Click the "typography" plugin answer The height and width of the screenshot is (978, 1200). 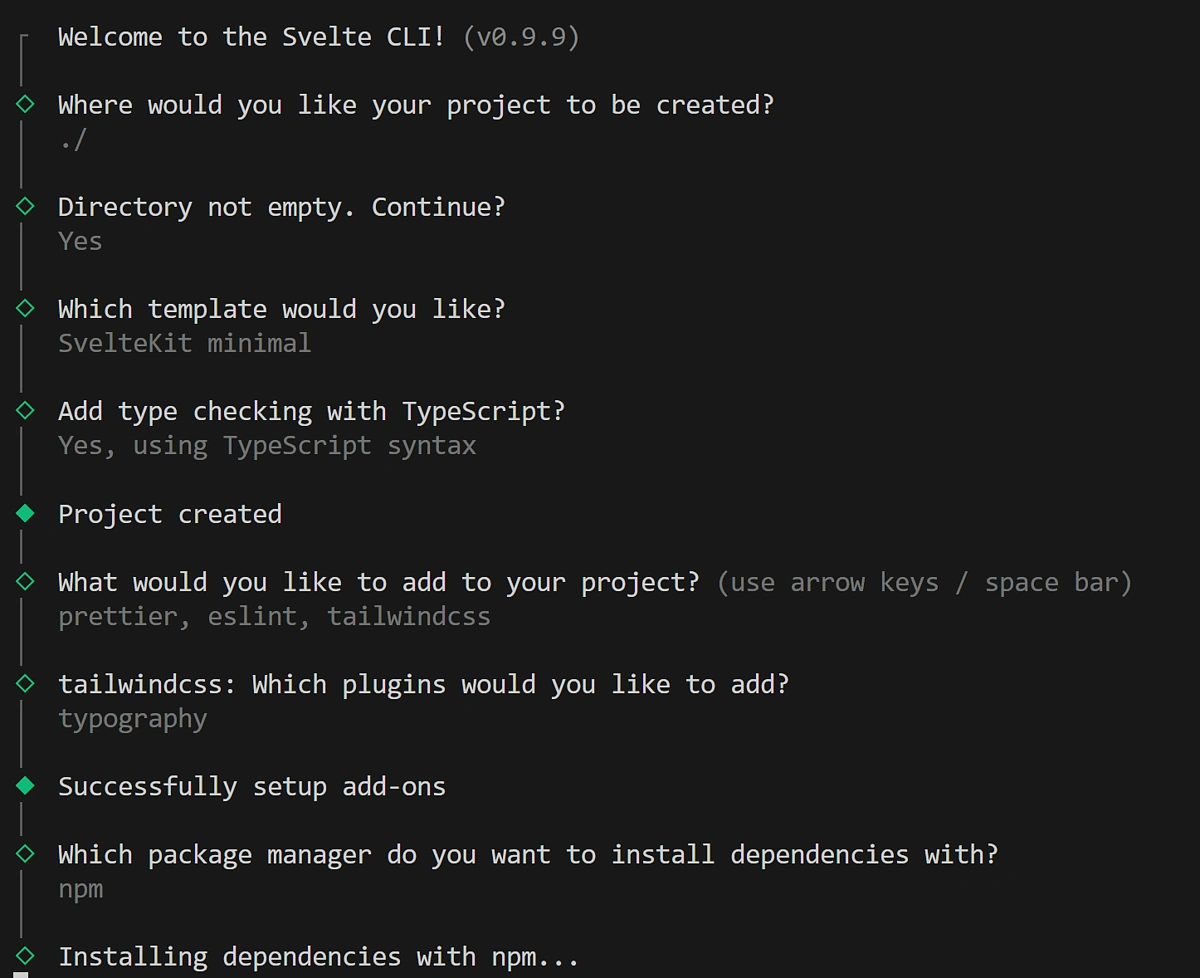[132, 718]
